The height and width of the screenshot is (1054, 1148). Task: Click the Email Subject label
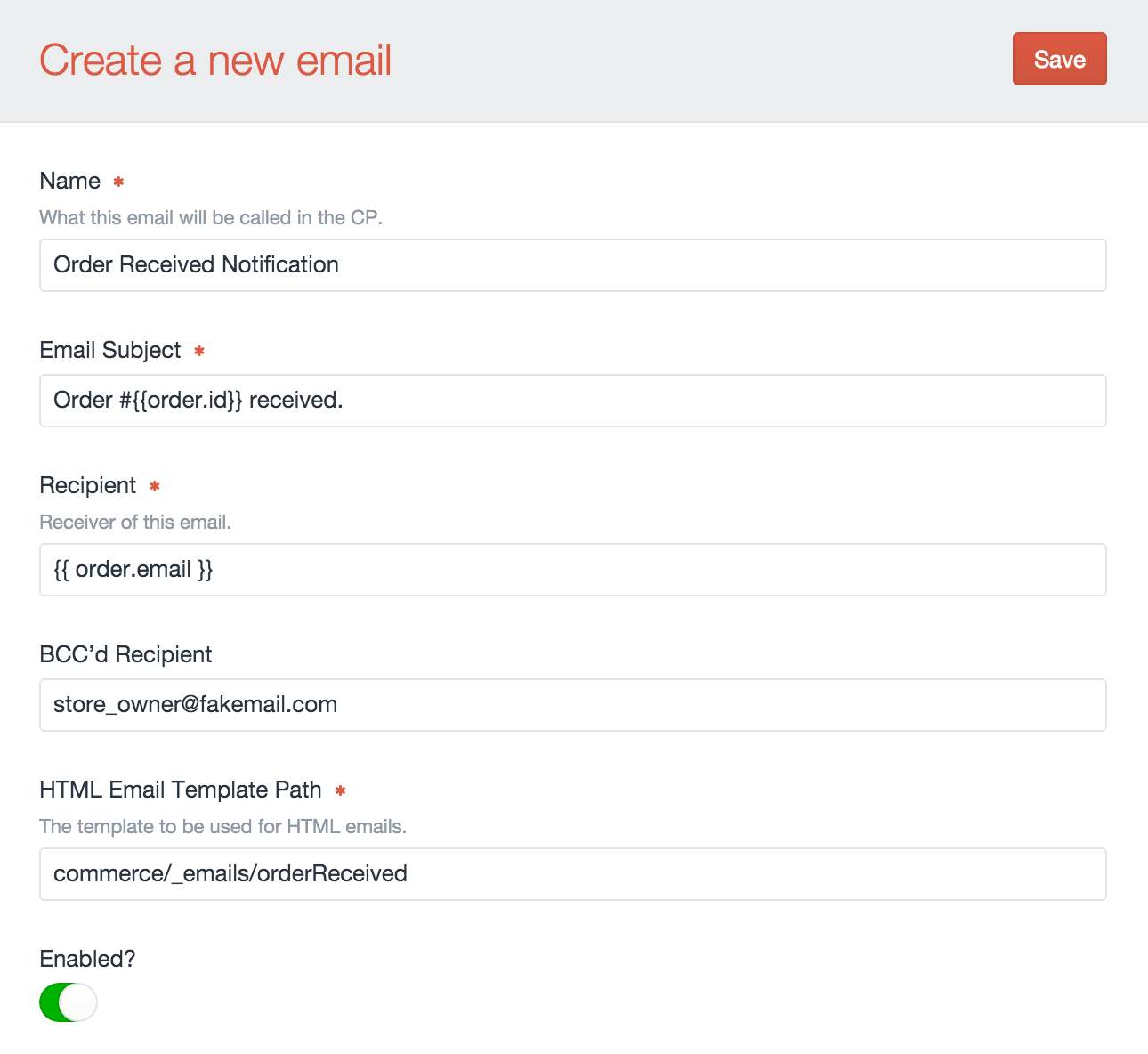click(x=110, y=350)
